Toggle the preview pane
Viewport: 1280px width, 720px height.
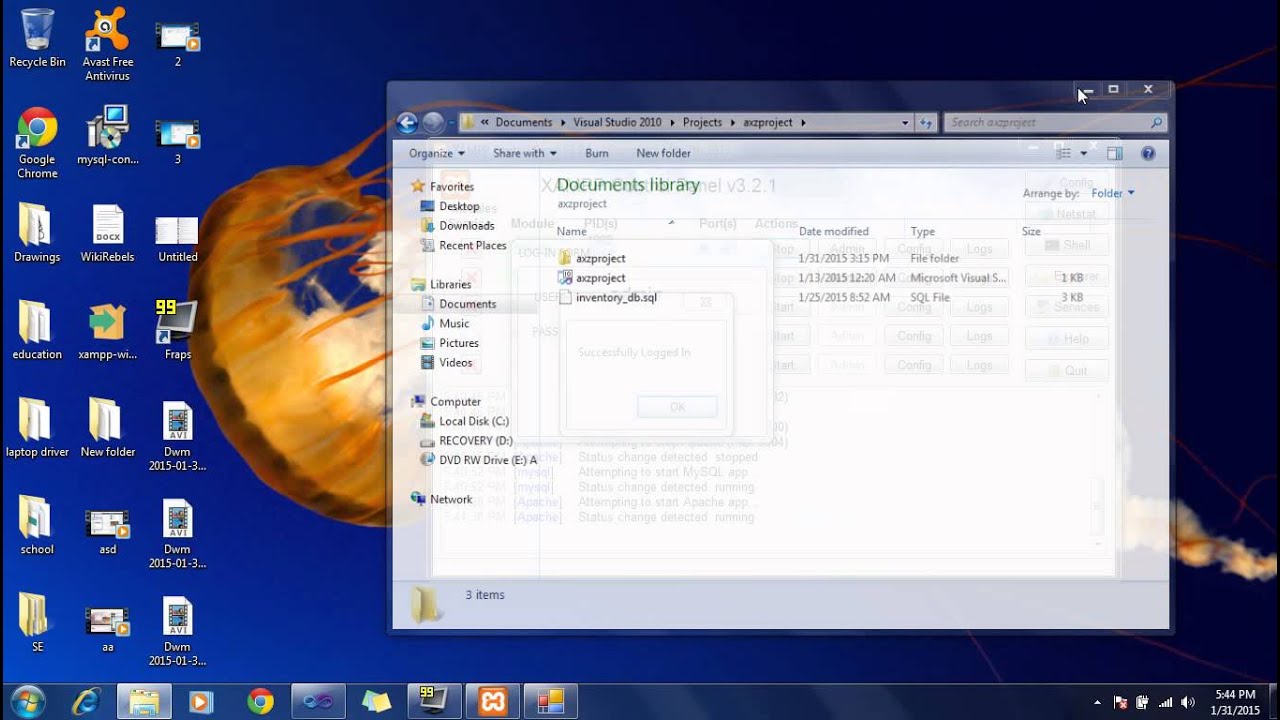pyautogui.click(x=1115, y=153)
